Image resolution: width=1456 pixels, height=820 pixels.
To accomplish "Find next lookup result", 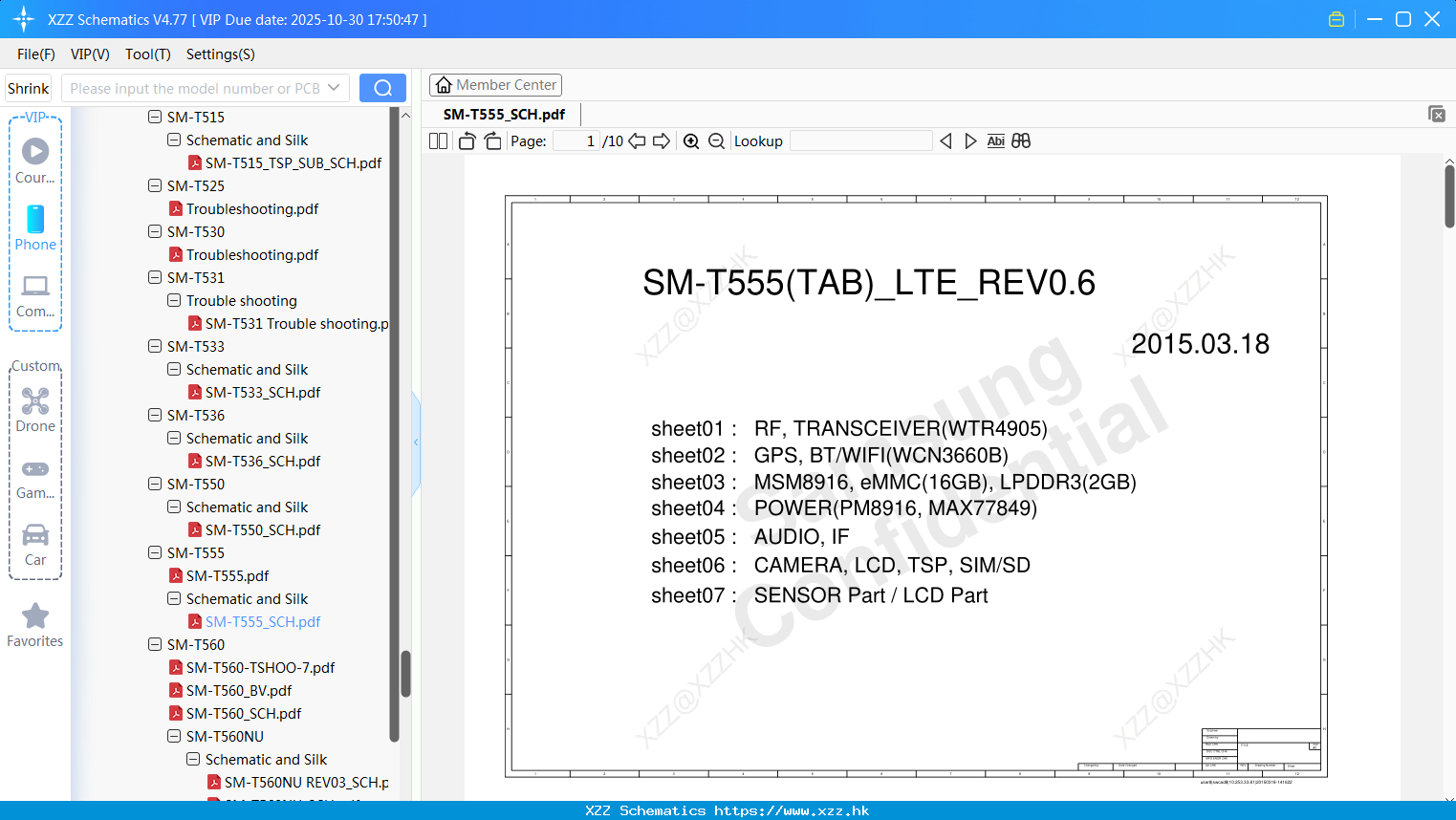I will [x=970, y=140].
